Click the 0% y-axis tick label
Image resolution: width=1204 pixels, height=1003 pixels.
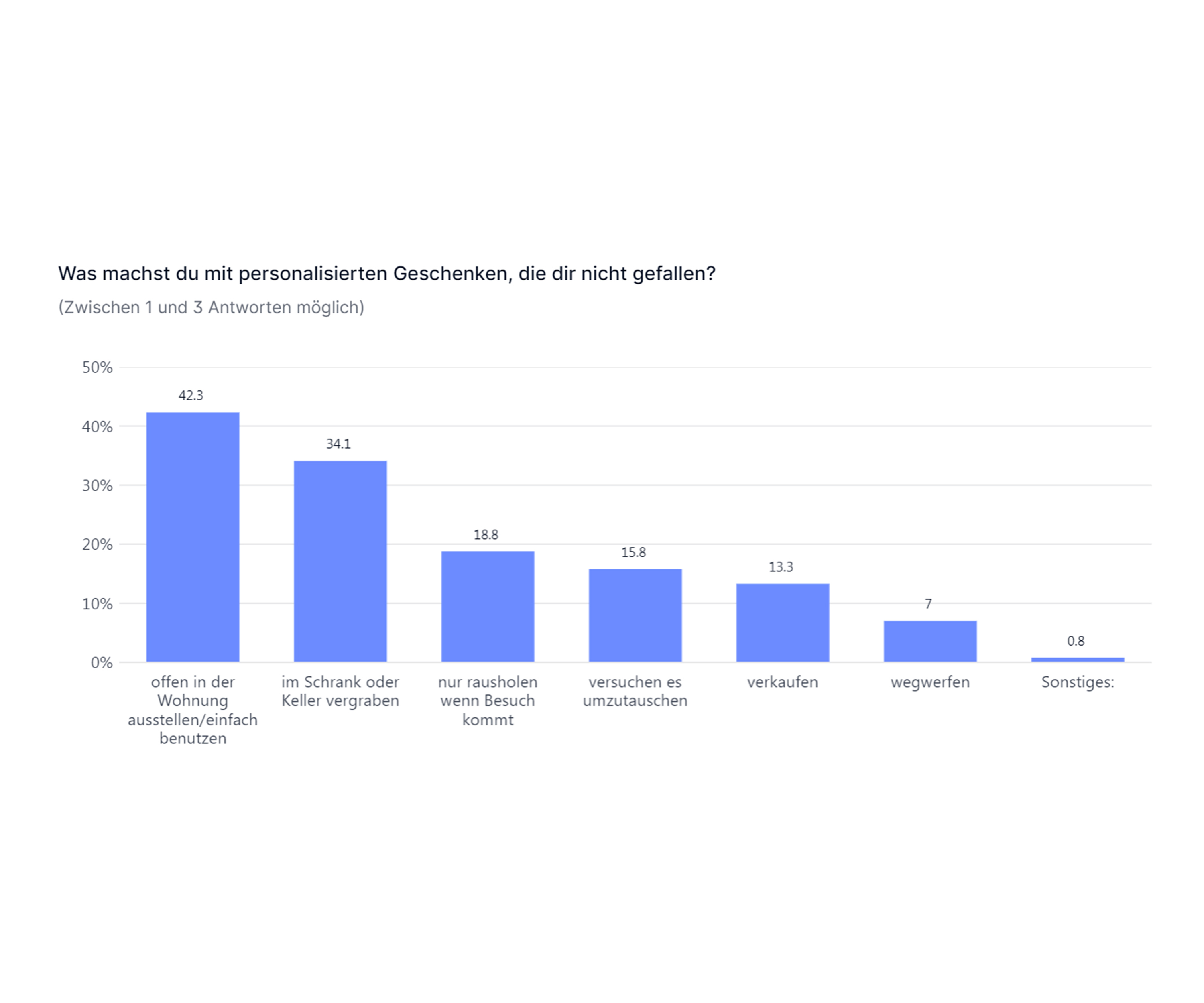point(102,663)
